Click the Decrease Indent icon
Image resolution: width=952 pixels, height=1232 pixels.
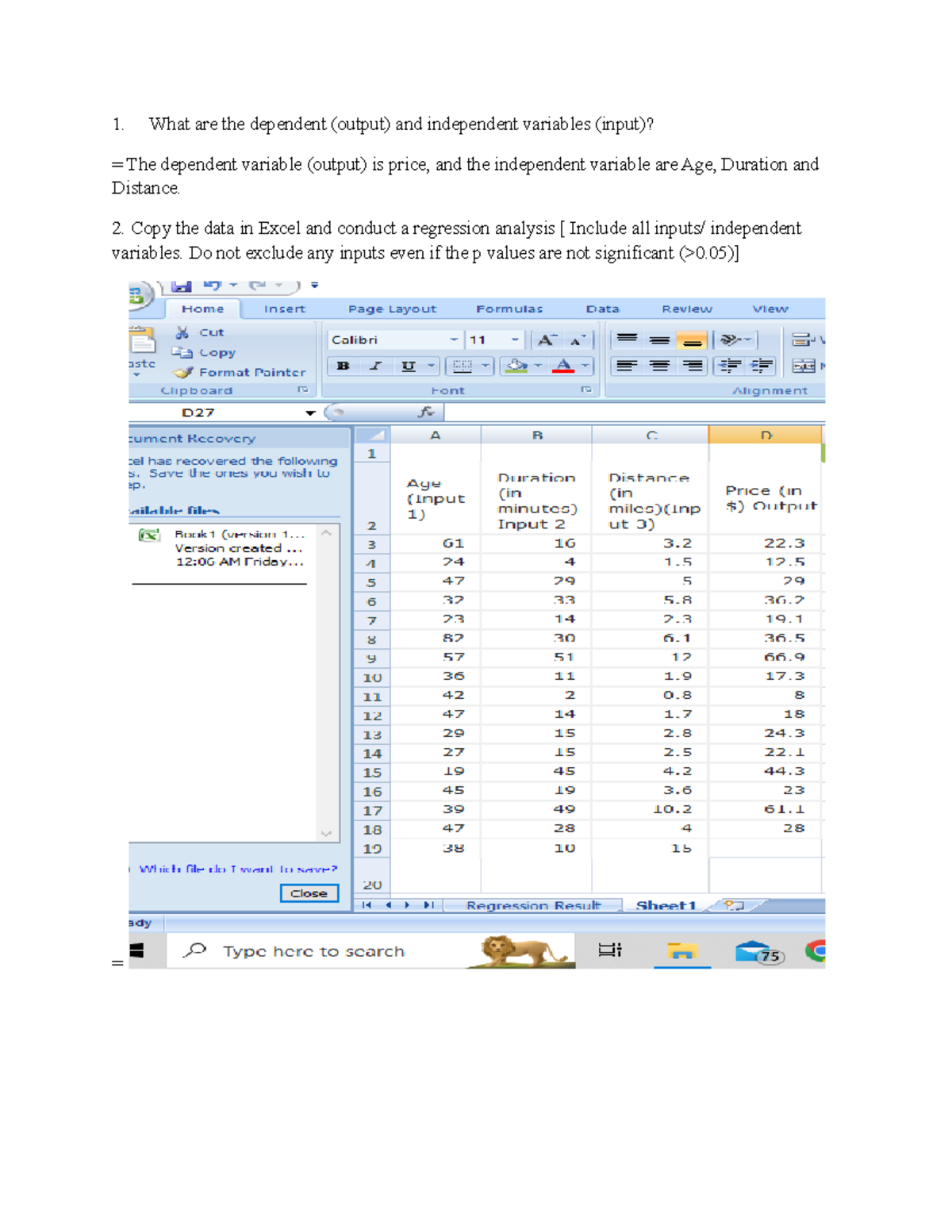point(729,366)
